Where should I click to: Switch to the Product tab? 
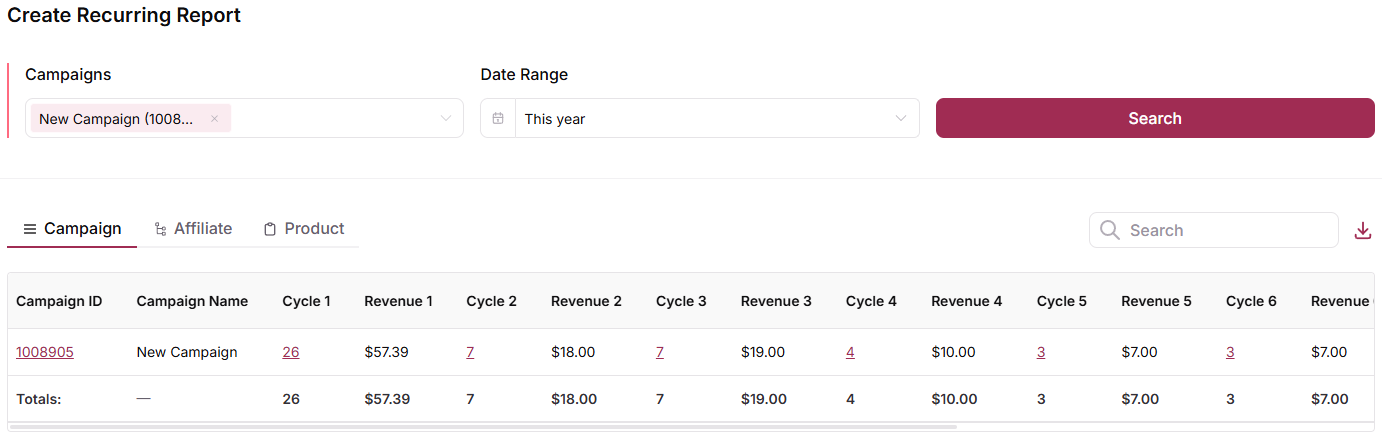coord(304,228)
